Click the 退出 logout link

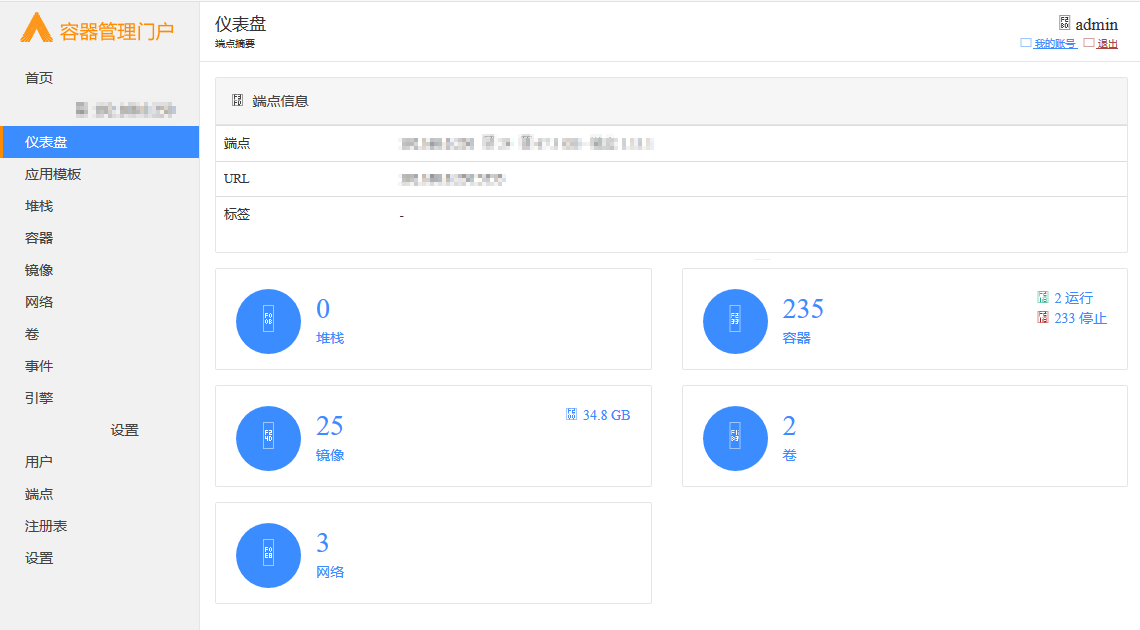[x=1107, y=44]
